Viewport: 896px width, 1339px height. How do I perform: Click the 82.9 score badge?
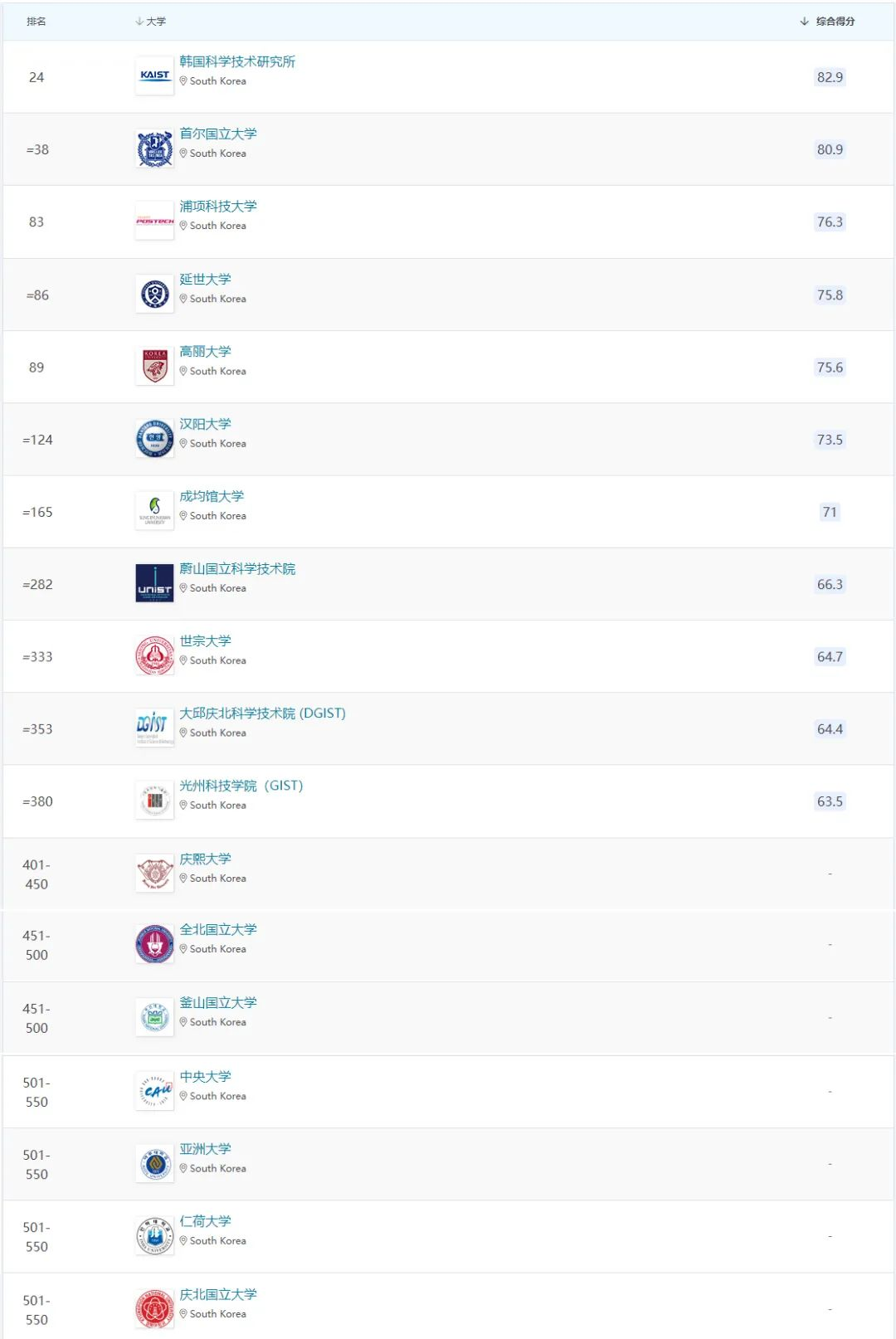click(830, 77)
